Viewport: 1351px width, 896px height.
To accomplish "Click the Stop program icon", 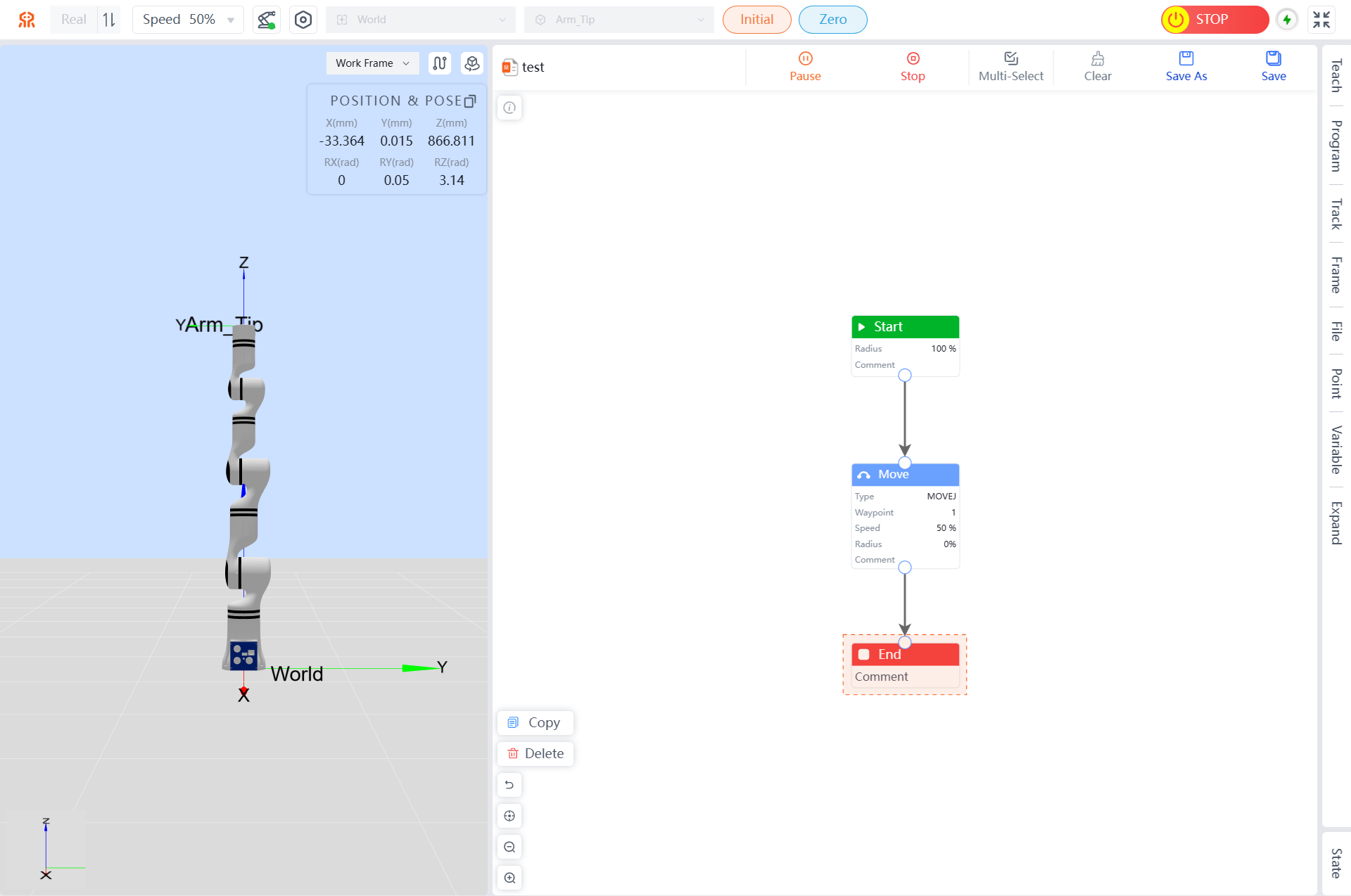I will tap(913, 58).
